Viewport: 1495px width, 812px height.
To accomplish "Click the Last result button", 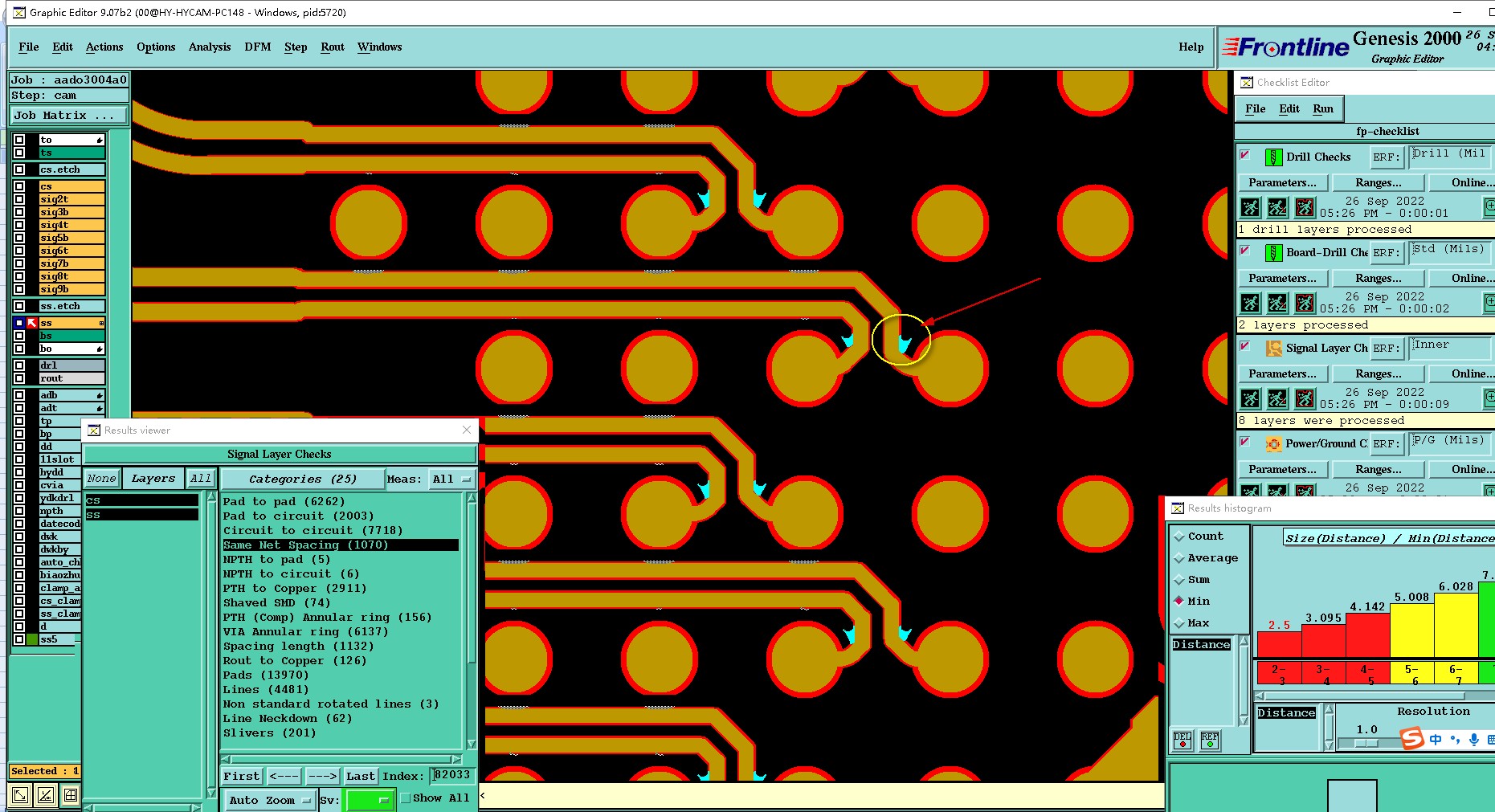I will click(361, 776).
